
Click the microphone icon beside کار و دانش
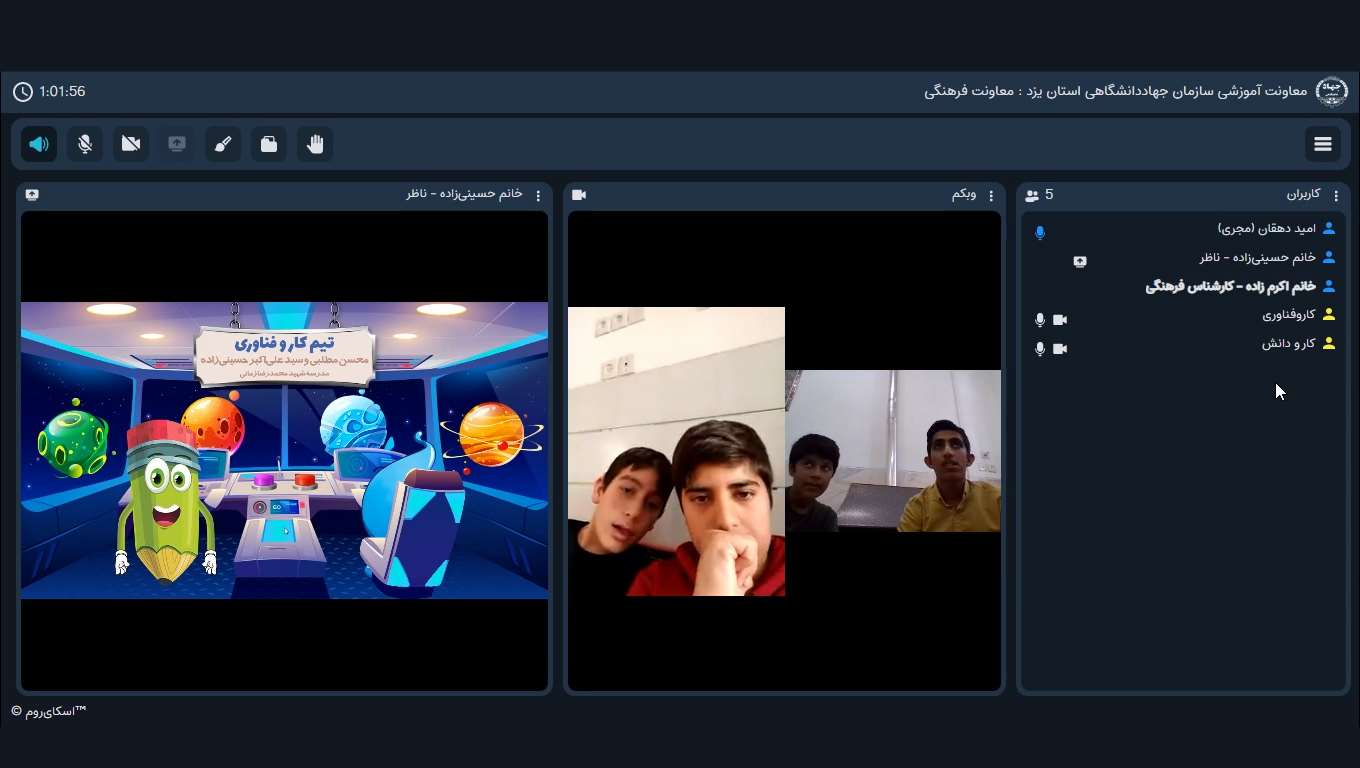[x=1040, y=349]
